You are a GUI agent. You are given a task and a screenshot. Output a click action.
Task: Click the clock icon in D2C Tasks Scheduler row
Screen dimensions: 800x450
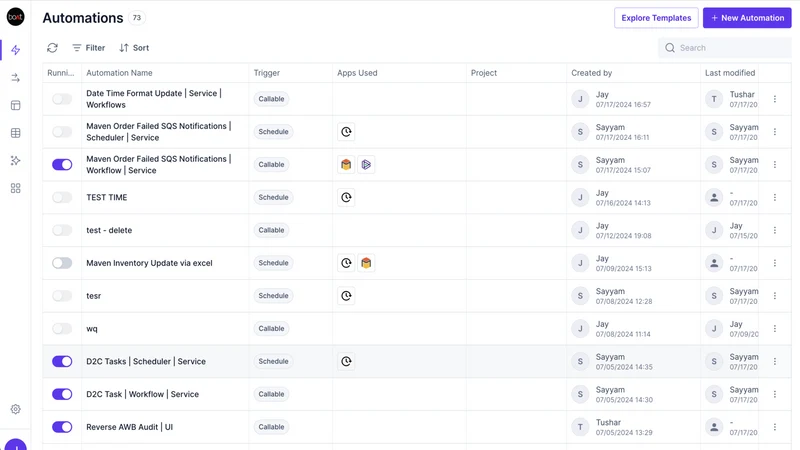point(346,361)
